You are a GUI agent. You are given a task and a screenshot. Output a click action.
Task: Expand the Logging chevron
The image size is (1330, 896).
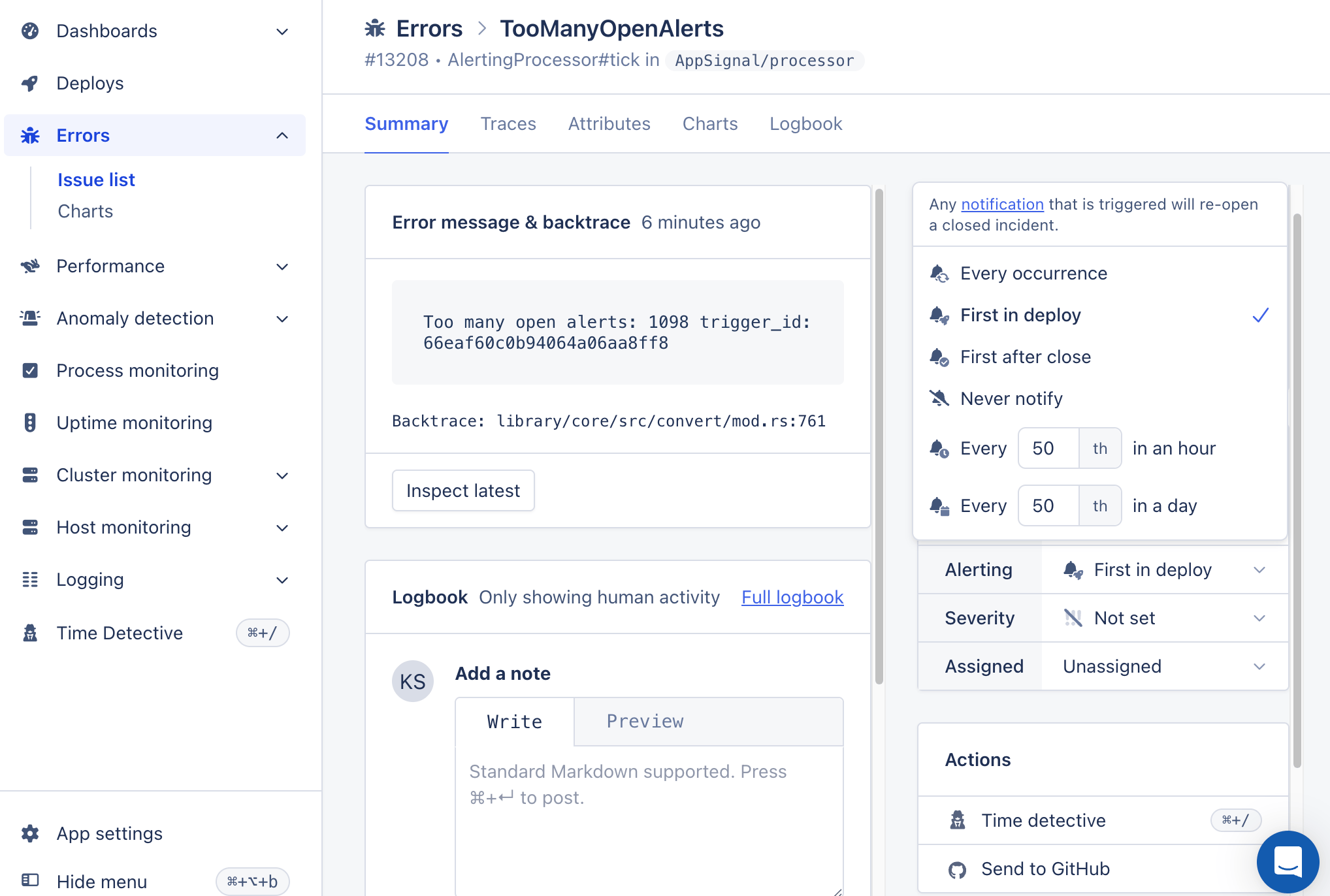[x=282, y=580]
